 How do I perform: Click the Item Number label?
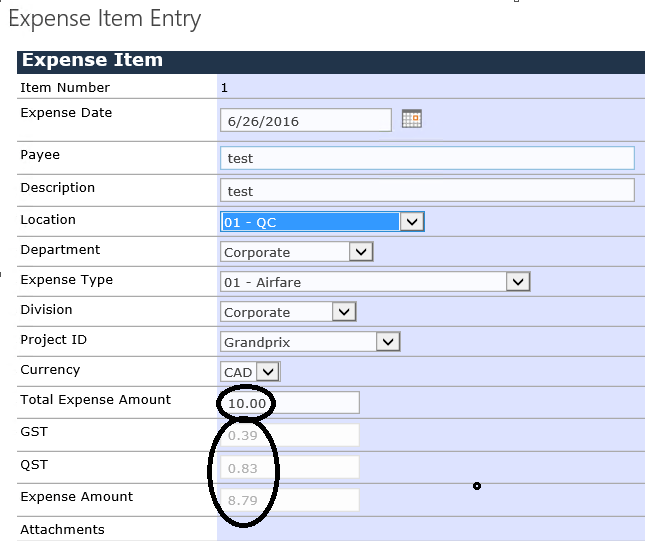pos(65,88)
